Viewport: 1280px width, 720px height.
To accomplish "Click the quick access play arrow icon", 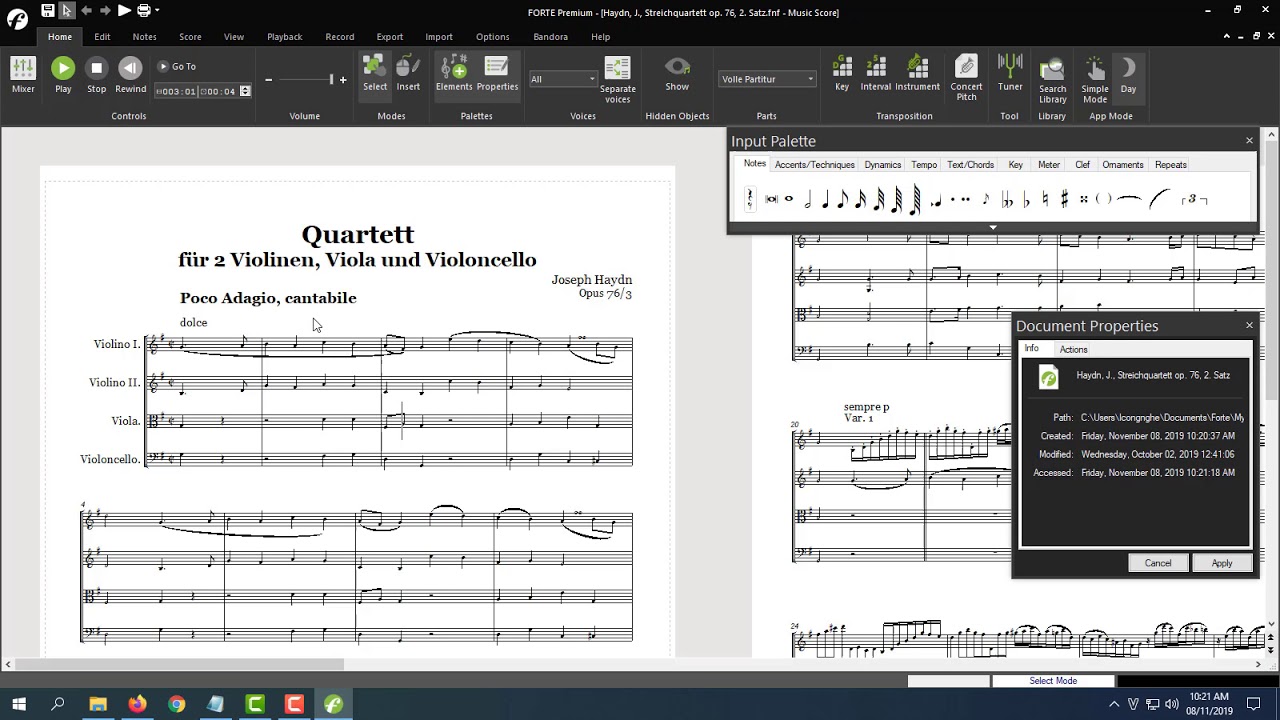I will click(x=124, y=10).
